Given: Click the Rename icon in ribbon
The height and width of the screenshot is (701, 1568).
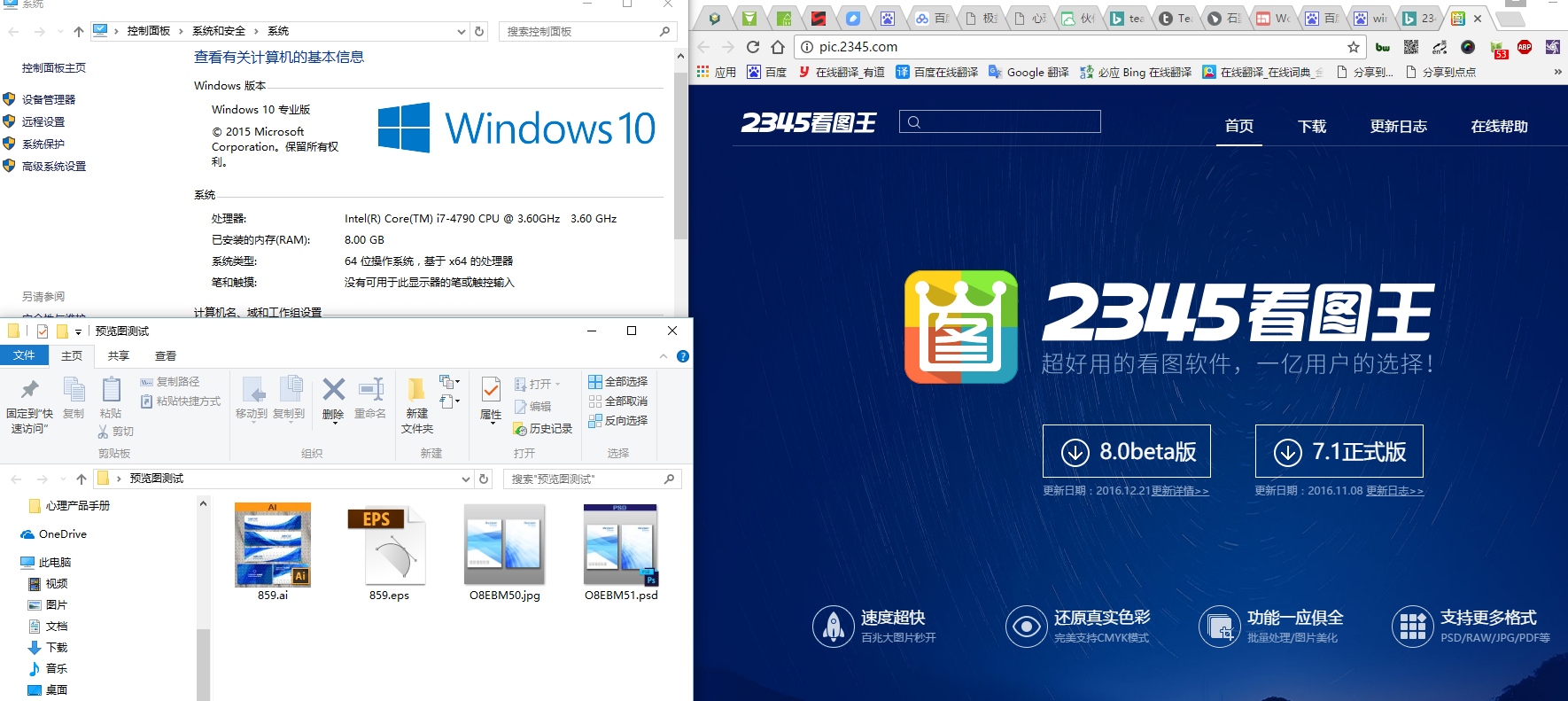Looking at the screenshot, I should pyautogui.click(x=370, y=390).
